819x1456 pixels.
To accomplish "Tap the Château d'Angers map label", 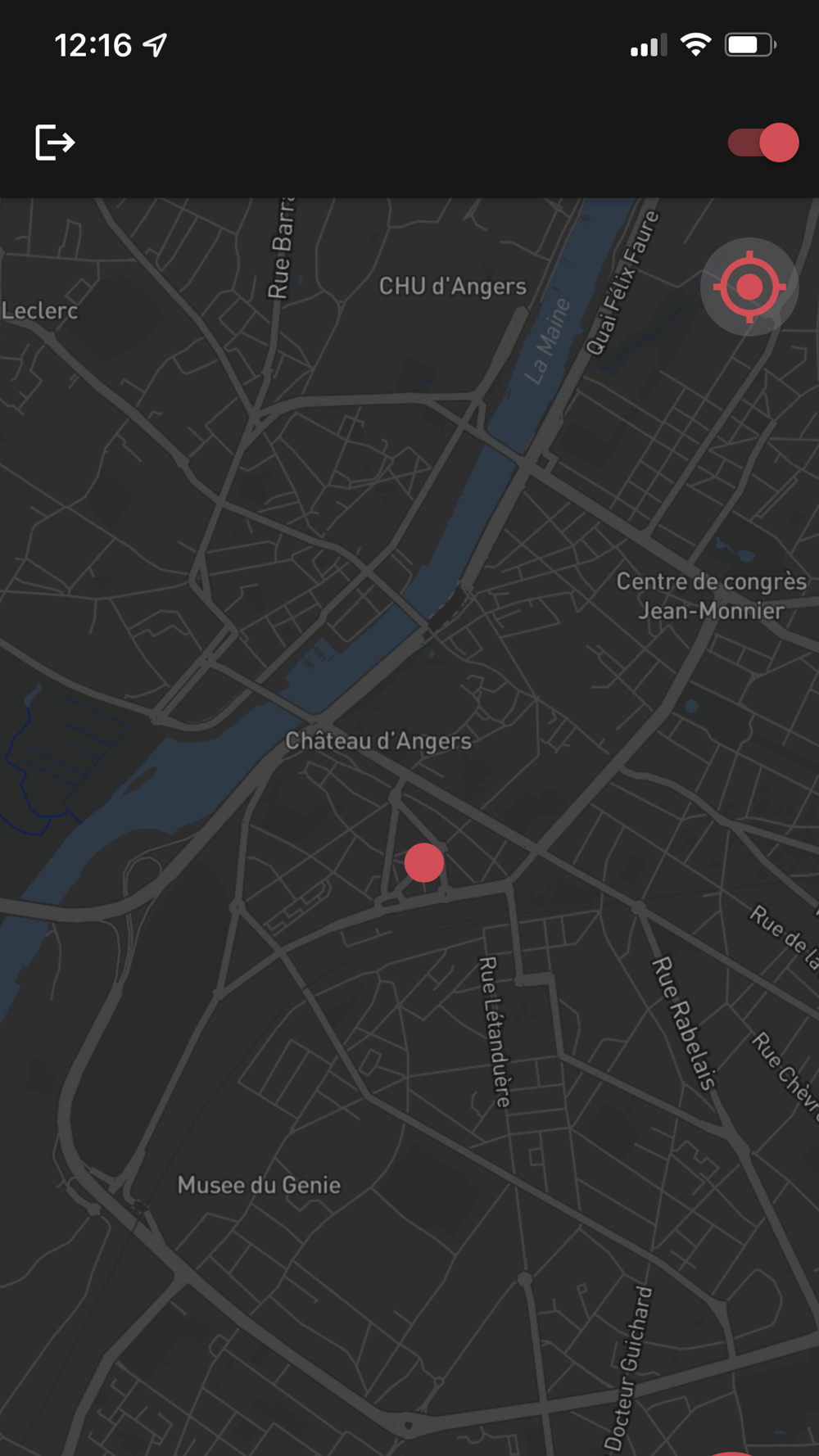I will tap(378, 741).
